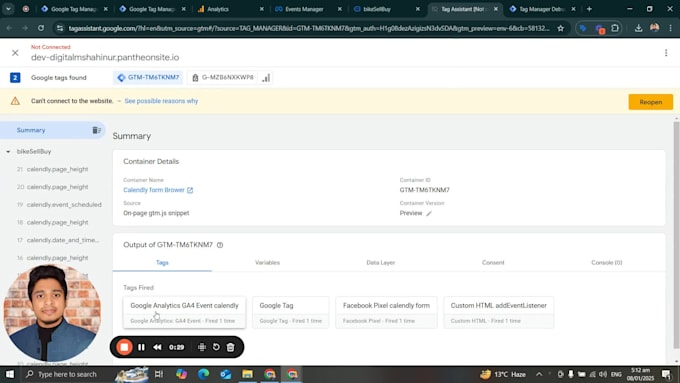
Task: Open Task View on the taskbar
Action: 159,374
